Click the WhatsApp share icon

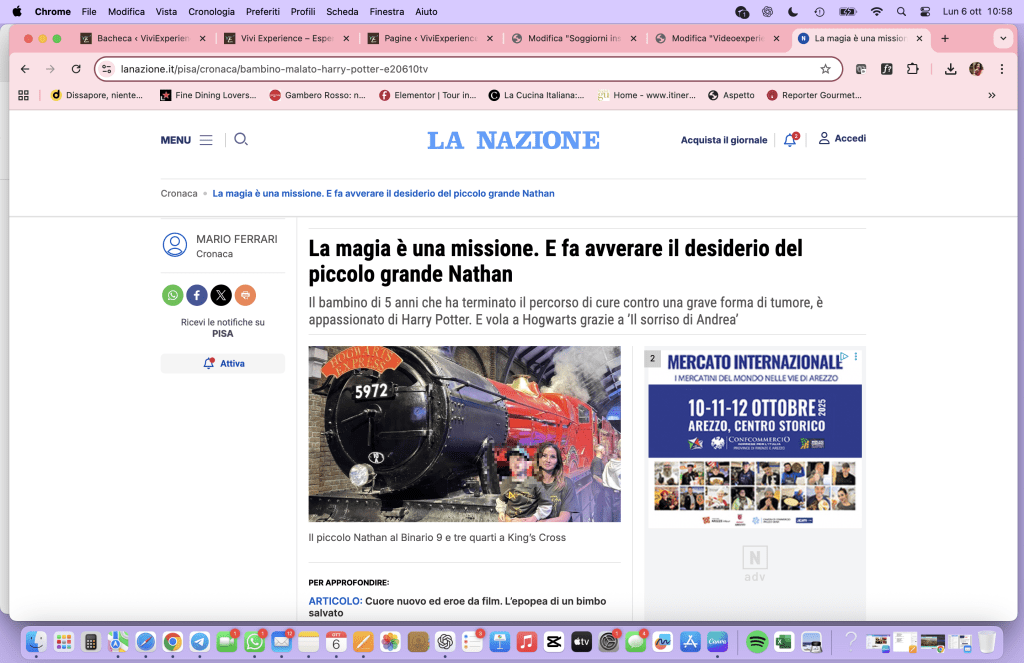[173, 295]
